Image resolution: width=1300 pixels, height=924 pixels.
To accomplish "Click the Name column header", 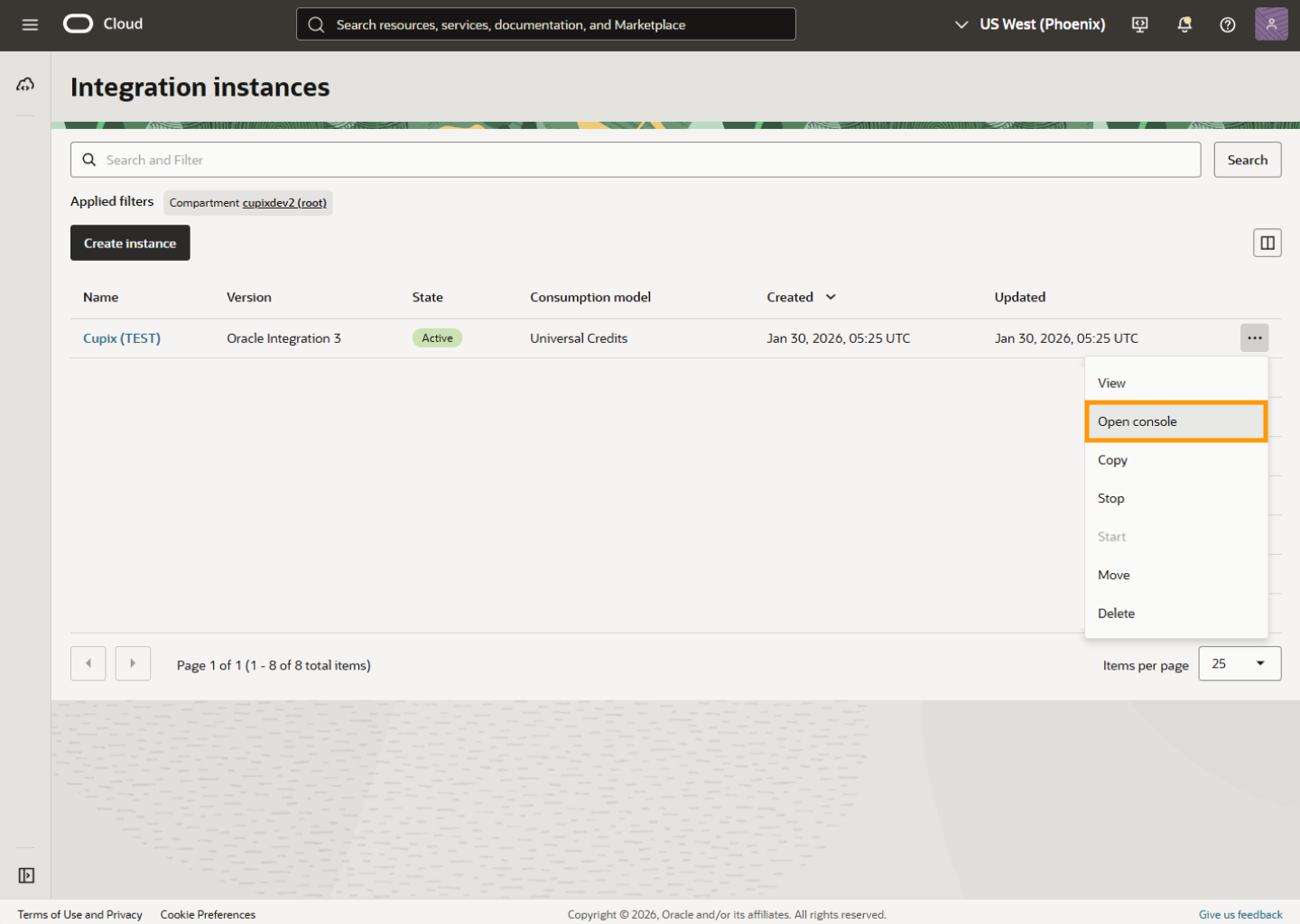I will [x=101, y=297].
